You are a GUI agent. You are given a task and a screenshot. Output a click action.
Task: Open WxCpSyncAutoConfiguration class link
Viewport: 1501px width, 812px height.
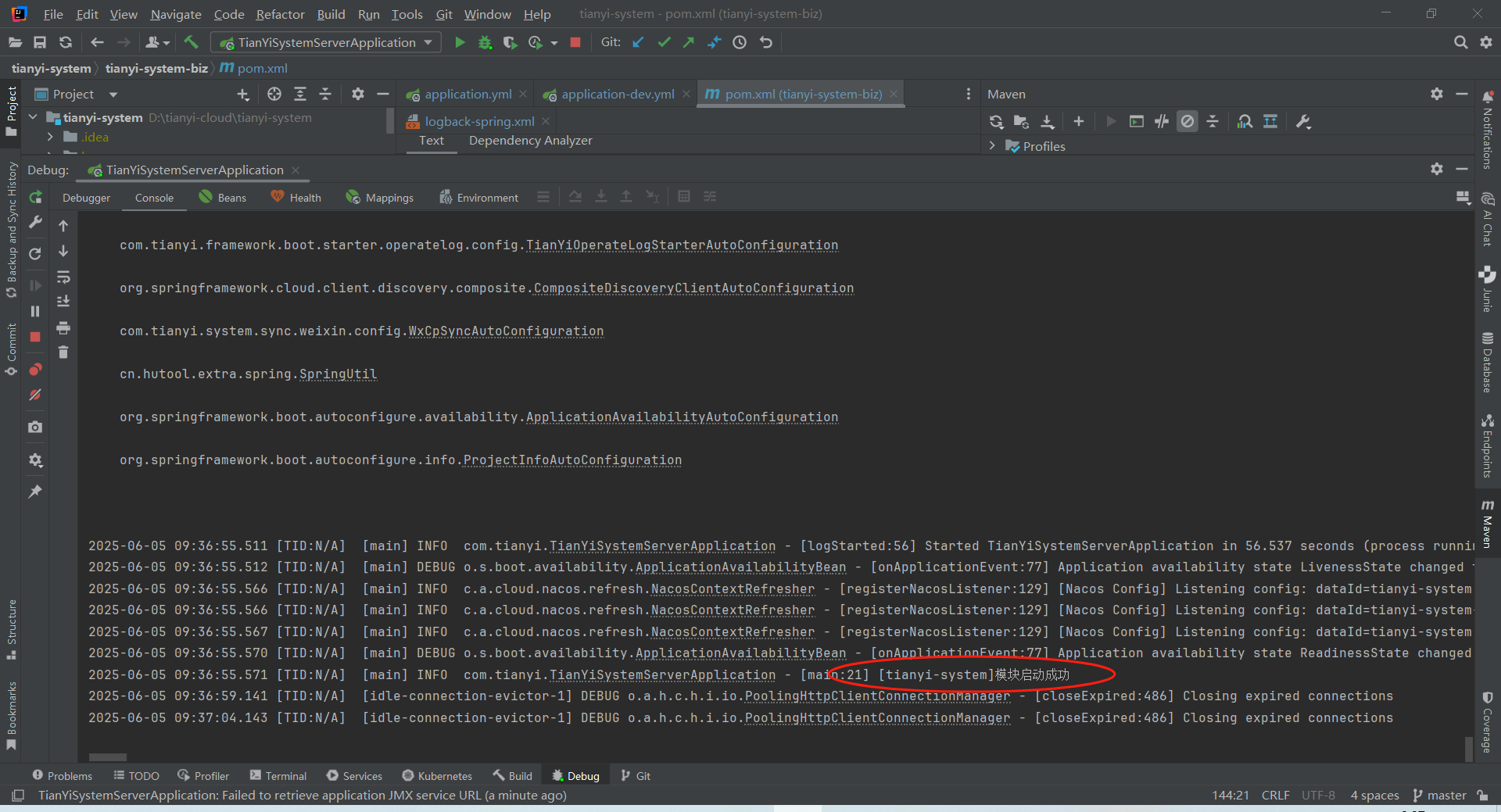(506, 331)
